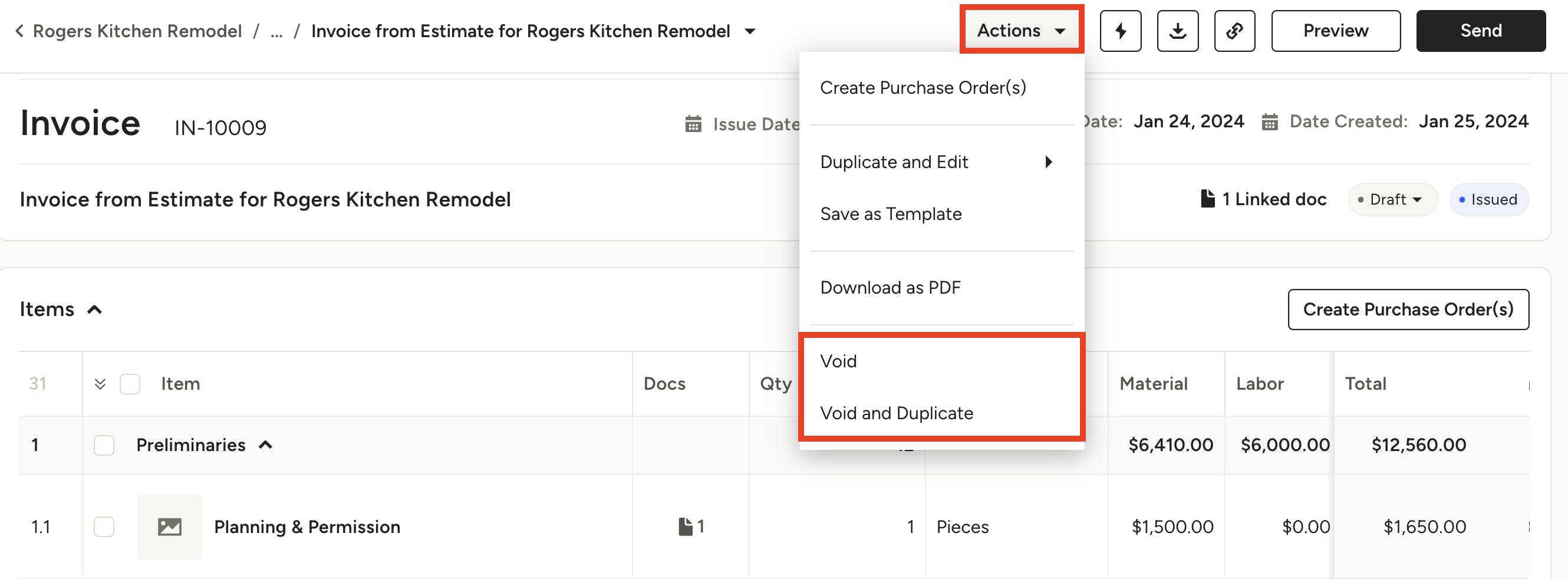
Task: Collapse the Items section
Action: 94,310
